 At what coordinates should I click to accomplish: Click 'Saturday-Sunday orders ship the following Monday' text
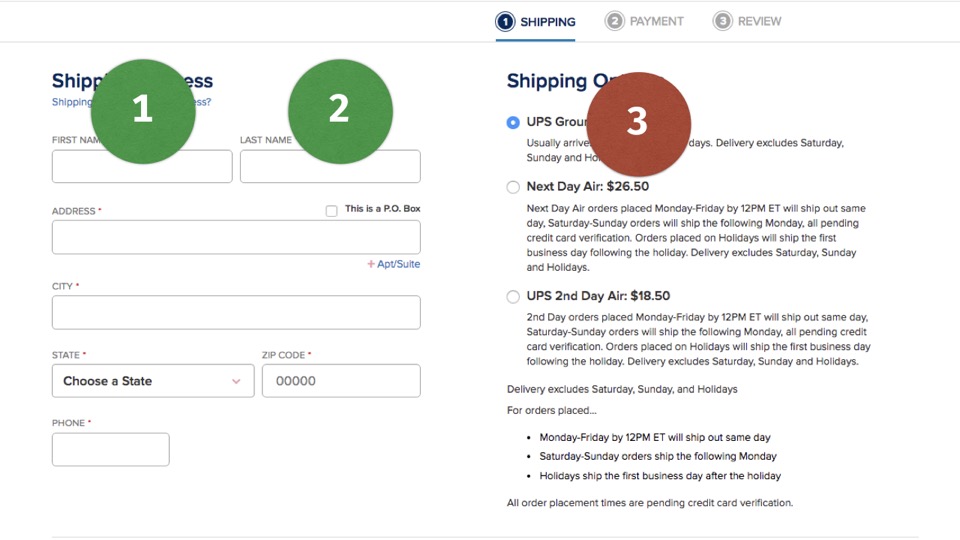point(658,457)
